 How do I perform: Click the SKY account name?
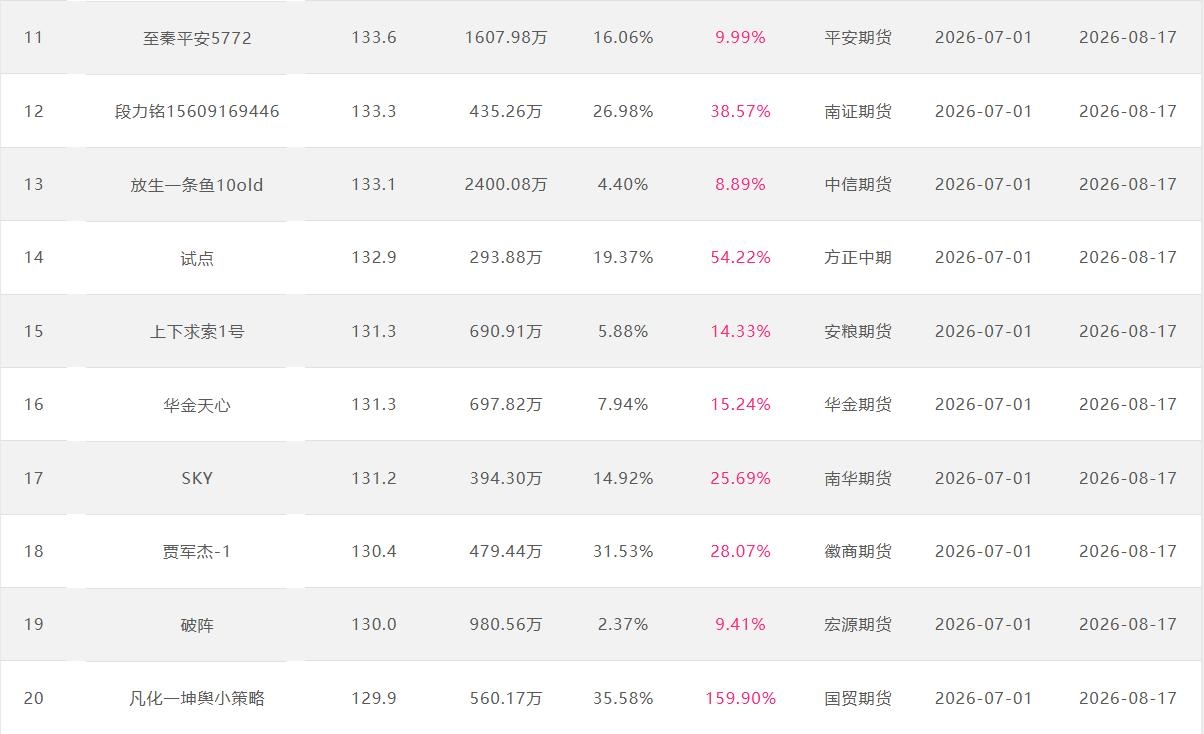tap(197, 478)
